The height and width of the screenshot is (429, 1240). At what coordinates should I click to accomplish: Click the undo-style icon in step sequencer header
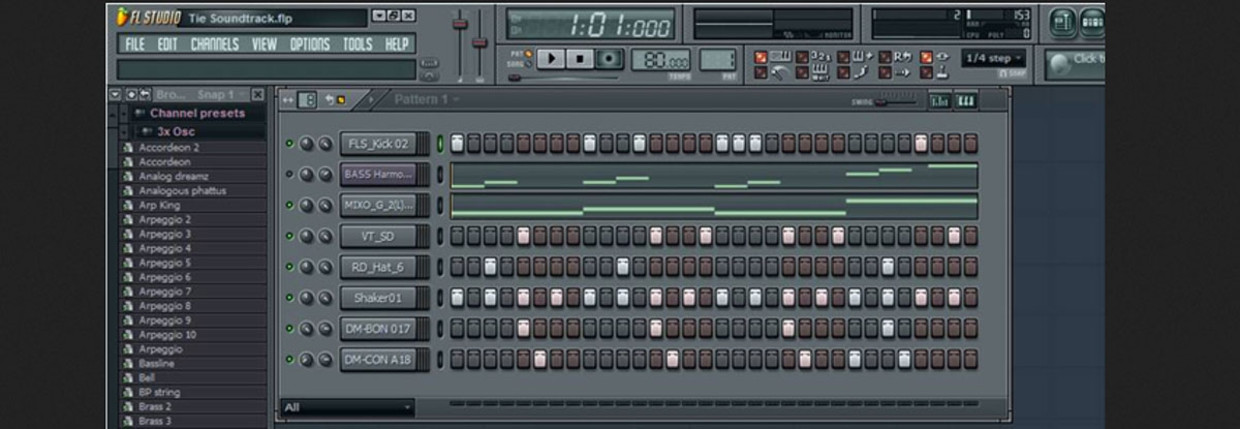[329, 100]
